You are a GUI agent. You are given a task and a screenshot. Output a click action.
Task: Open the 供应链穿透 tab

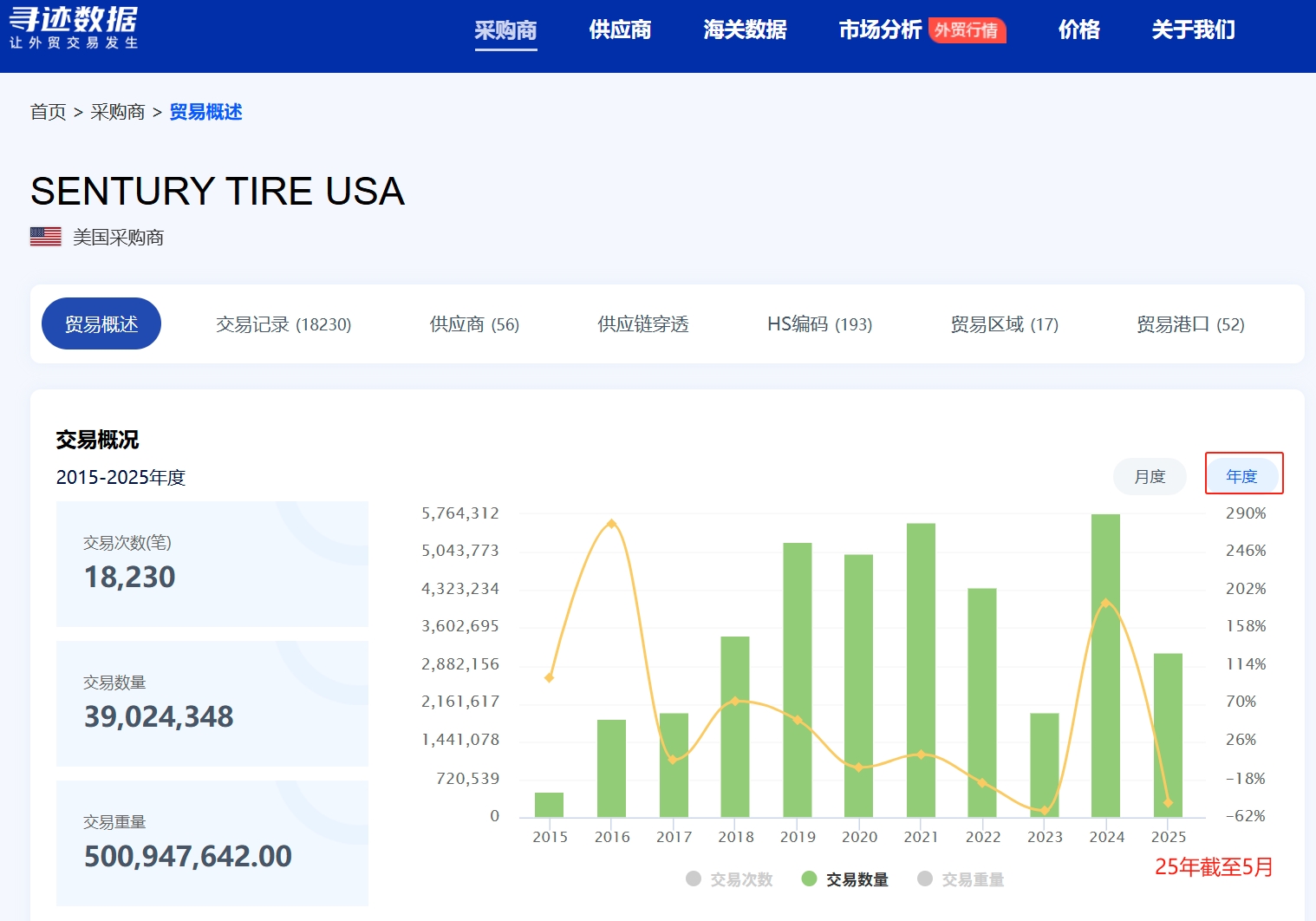(x=643, y=324)
